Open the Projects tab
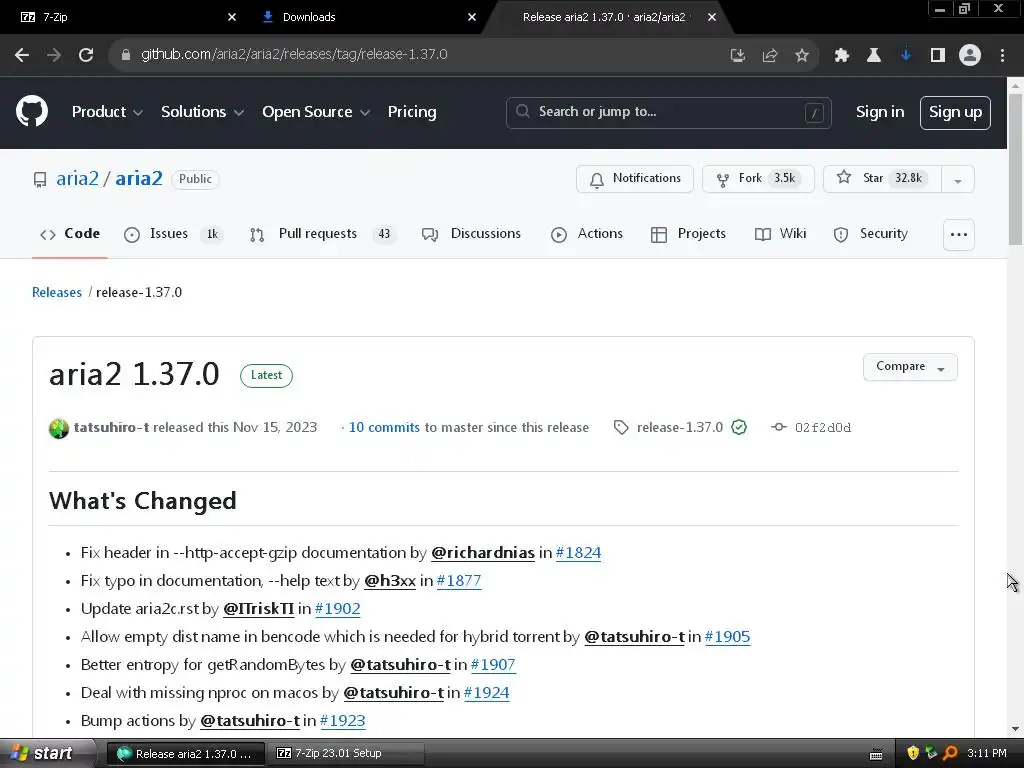This screenshot has height=768, width=1024. pyautogui.click(x=688, y=234)
